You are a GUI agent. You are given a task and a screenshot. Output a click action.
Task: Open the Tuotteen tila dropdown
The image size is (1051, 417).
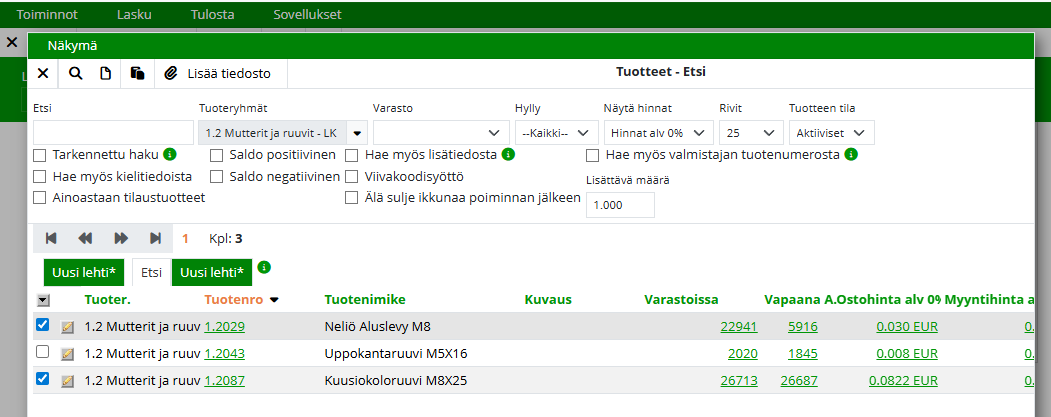pos(830,133)
